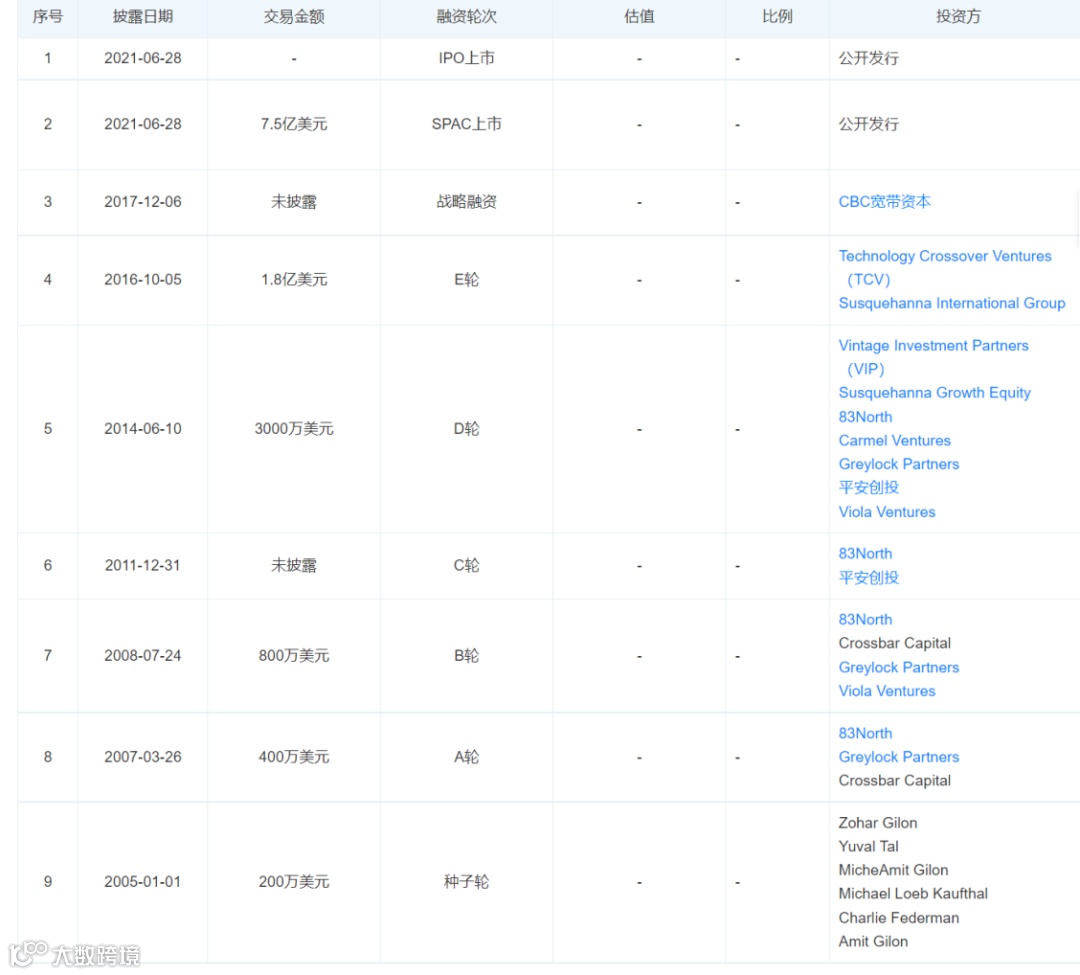Image resolution: width=1080 pixels, height=975 pixels.
Task: Click 未披露 amount in C轮 row
Action: (x=294, y=566)
